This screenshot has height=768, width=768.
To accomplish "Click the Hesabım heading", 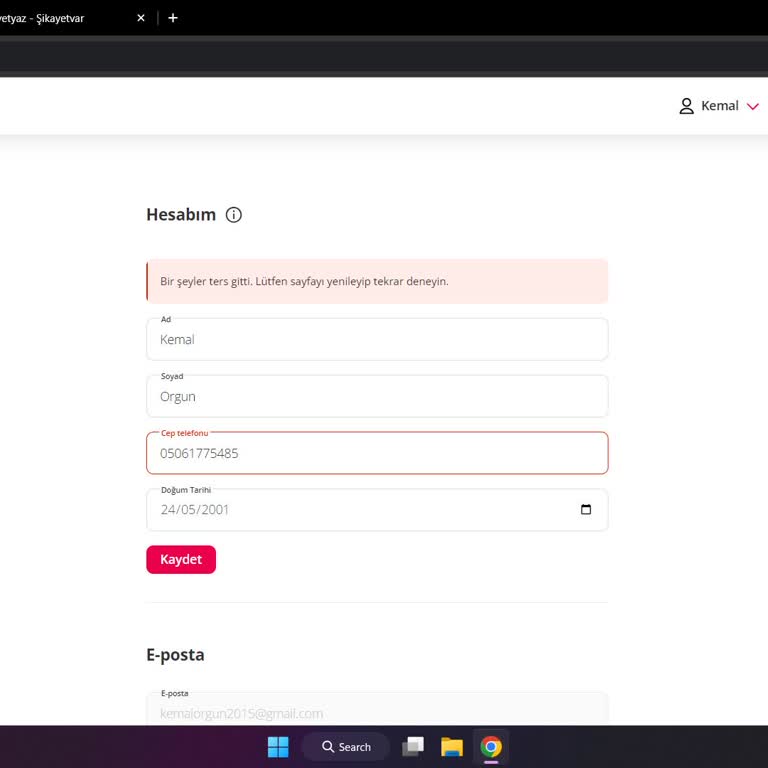I will tap(181, 215).
